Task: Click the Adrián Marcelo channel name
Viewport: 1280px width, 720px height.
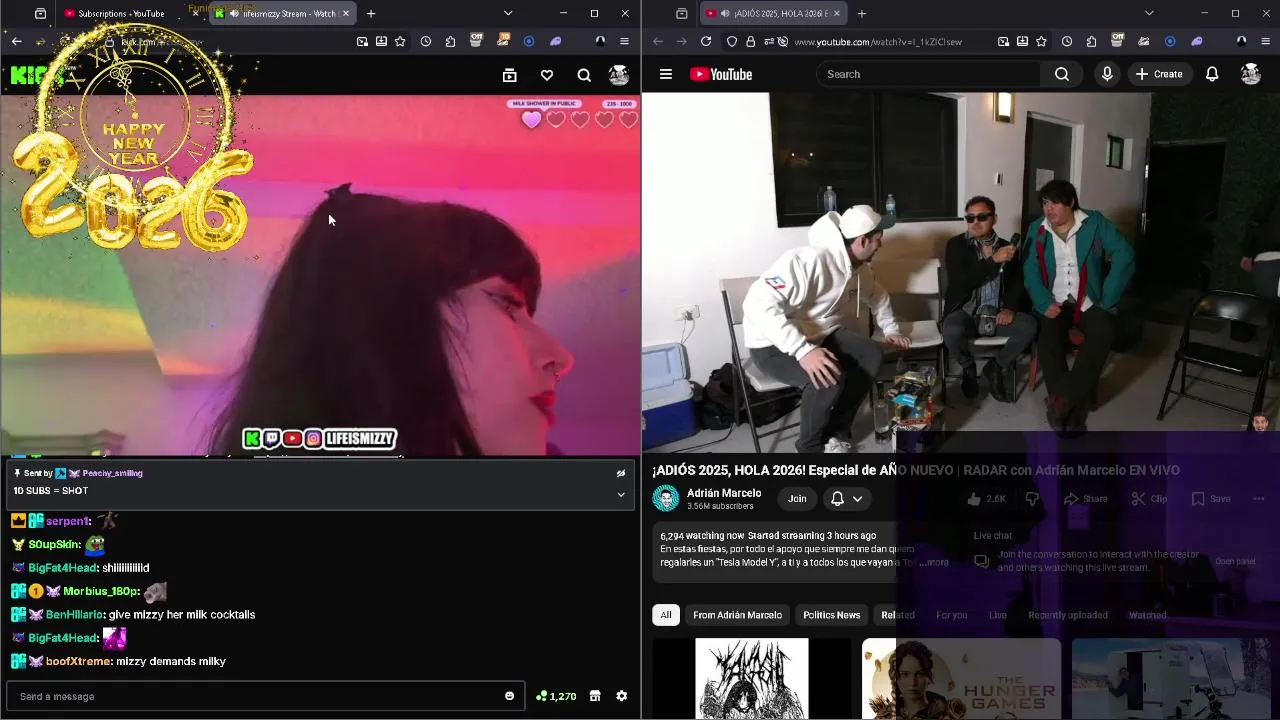Action: (724, 493)
